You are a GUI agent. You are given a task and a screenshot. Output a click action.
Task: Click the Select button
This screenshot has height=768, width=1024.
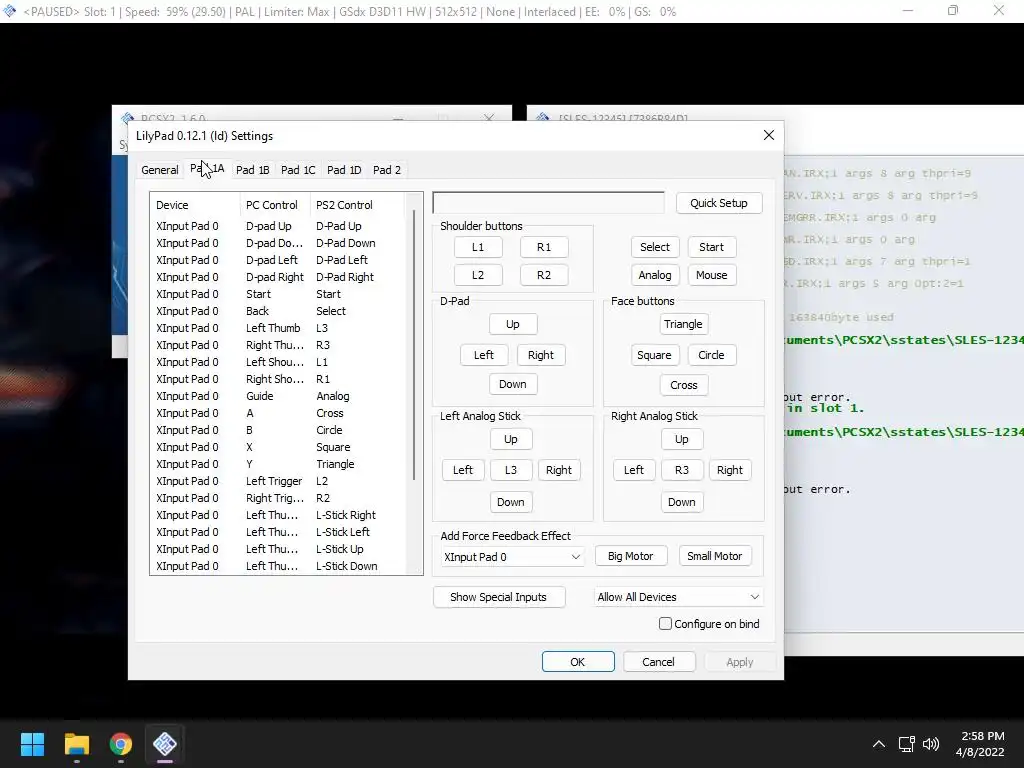pos(655,248)
